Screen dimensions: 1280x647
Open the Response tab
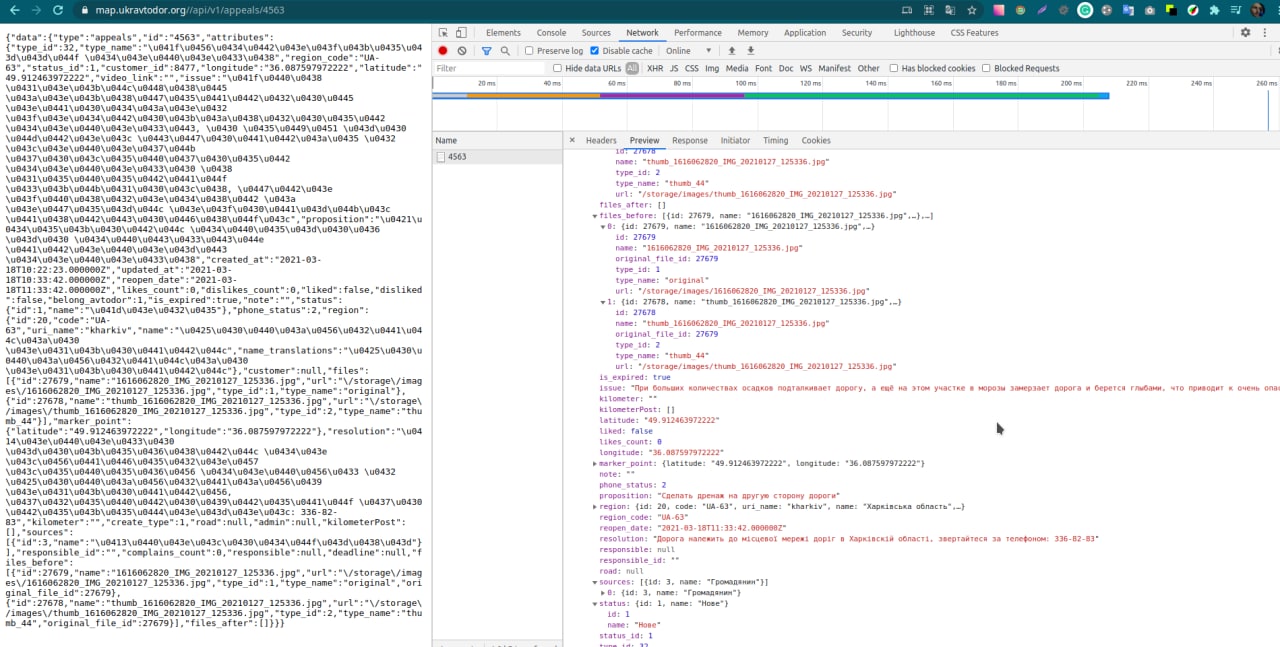click(x=689, y=141)
